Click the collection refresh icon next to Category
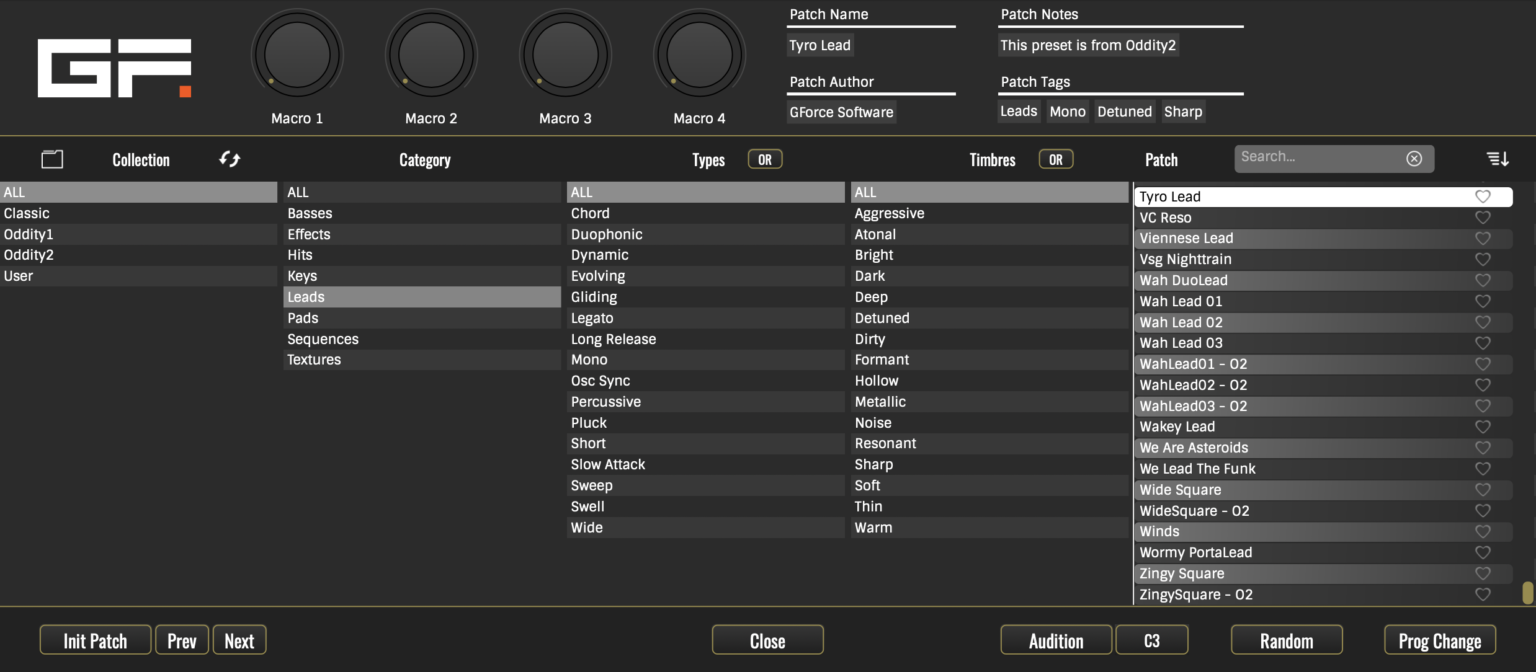 click(229, 158)
